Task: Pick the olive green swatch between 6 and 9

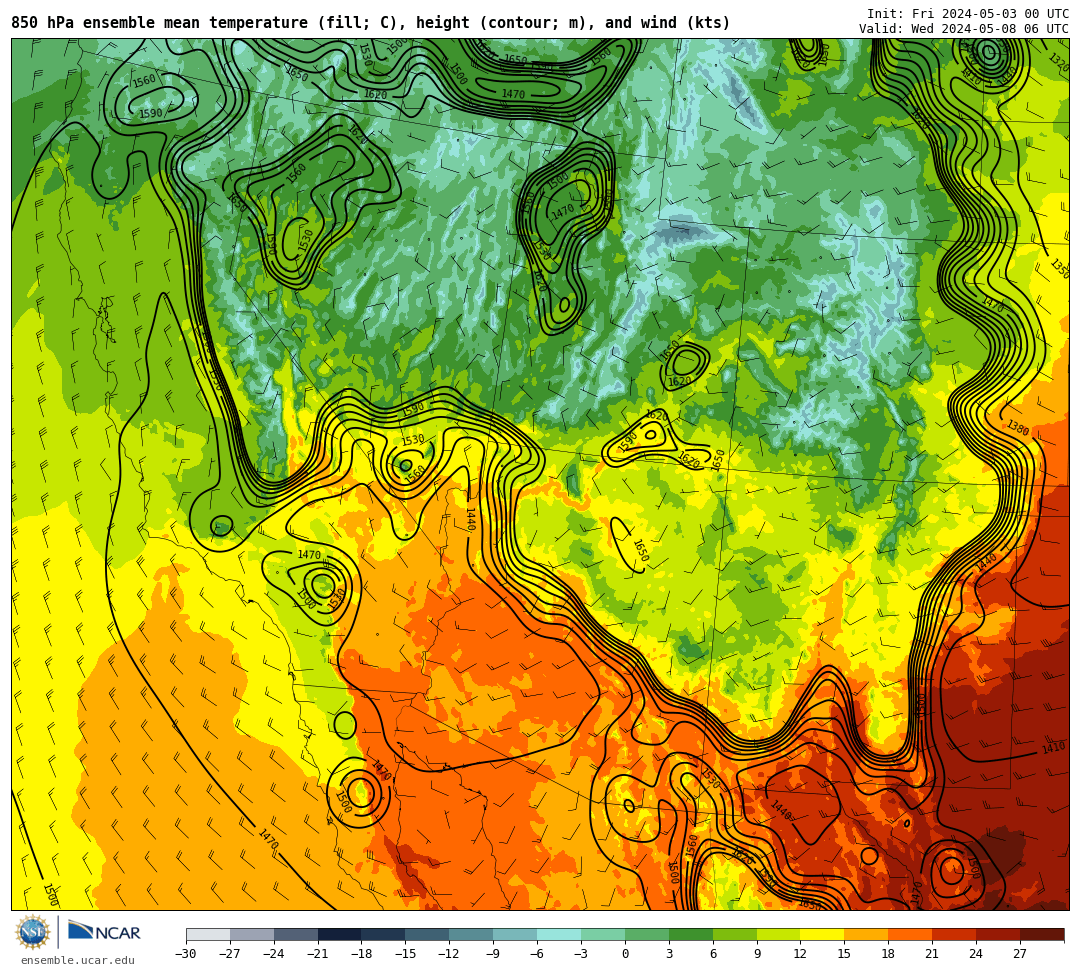Action: (x=735, y=934)
